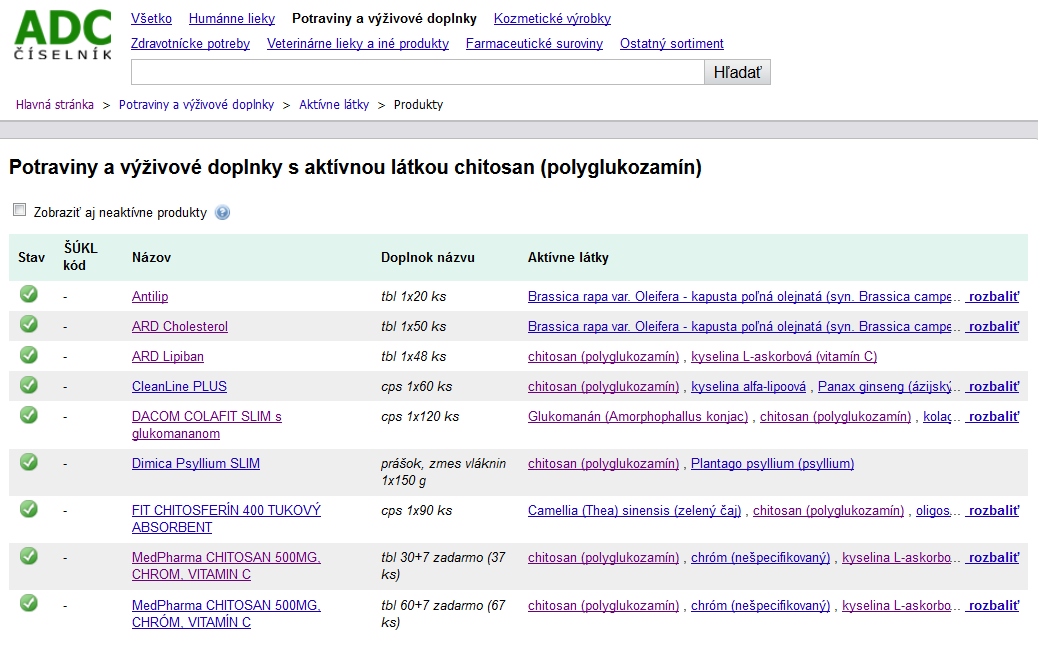Click the ADC Číselník logo
The height and width of the screenshot is (646, 1038).
[x=63, y=36]
